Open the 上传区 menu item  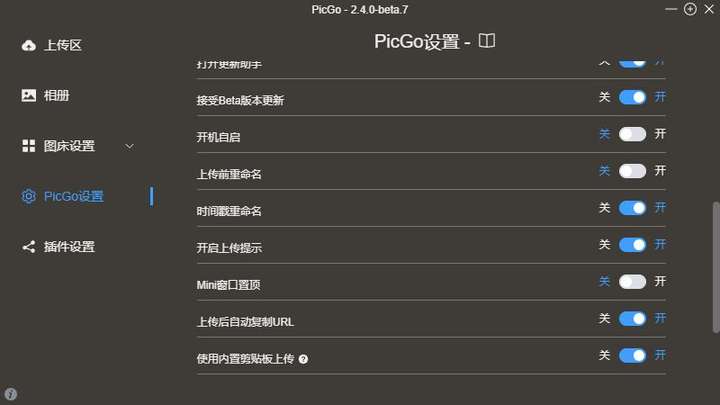click(x=62, y=45)
